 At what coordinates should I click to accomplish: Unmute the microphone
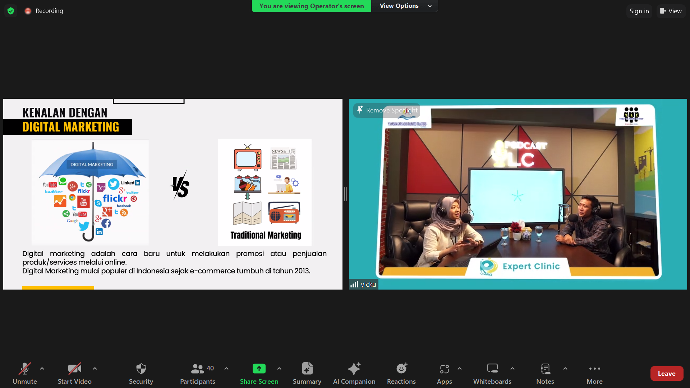coord(25,373)
